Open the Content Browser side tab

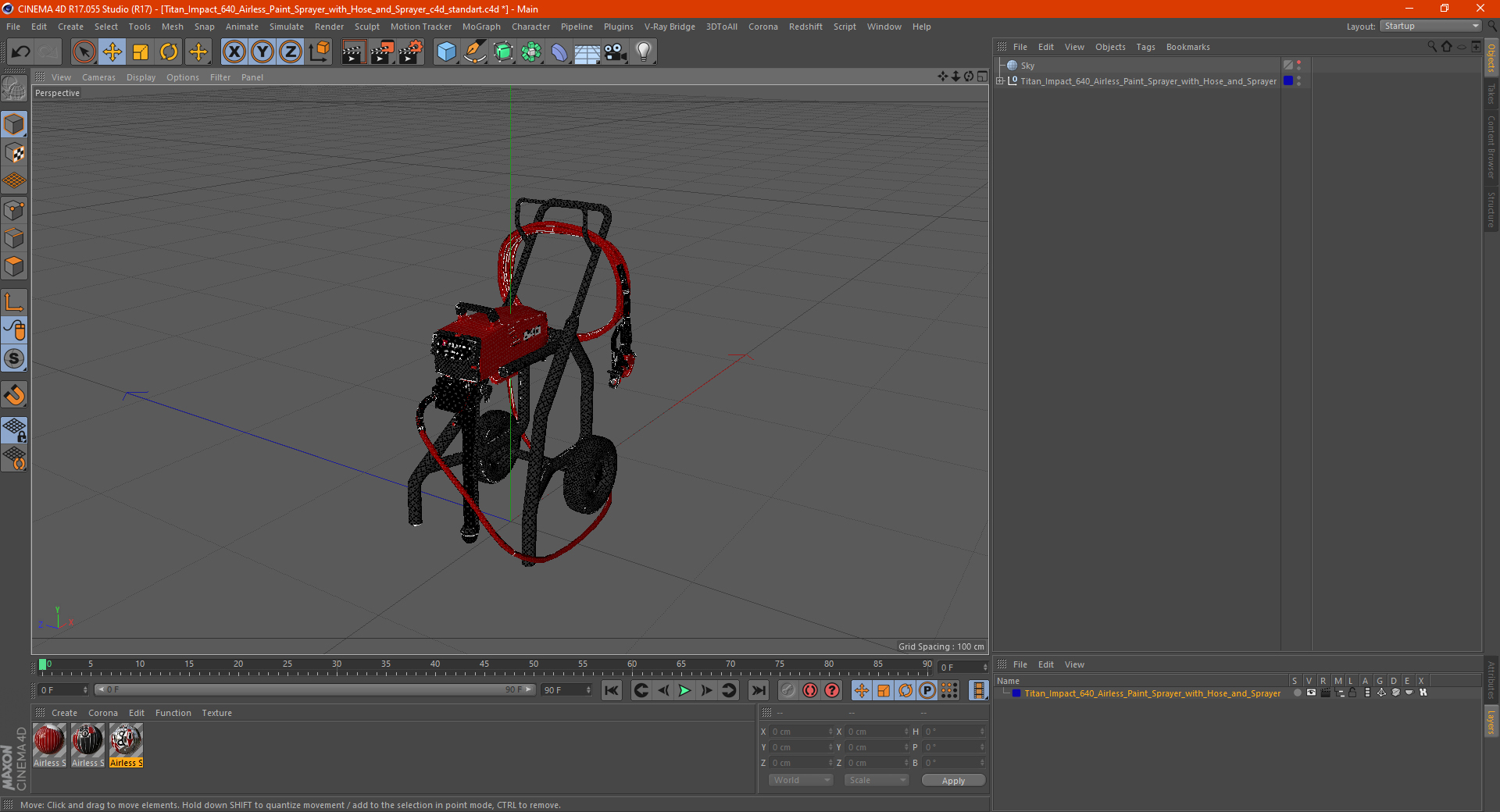[1491, 147]
